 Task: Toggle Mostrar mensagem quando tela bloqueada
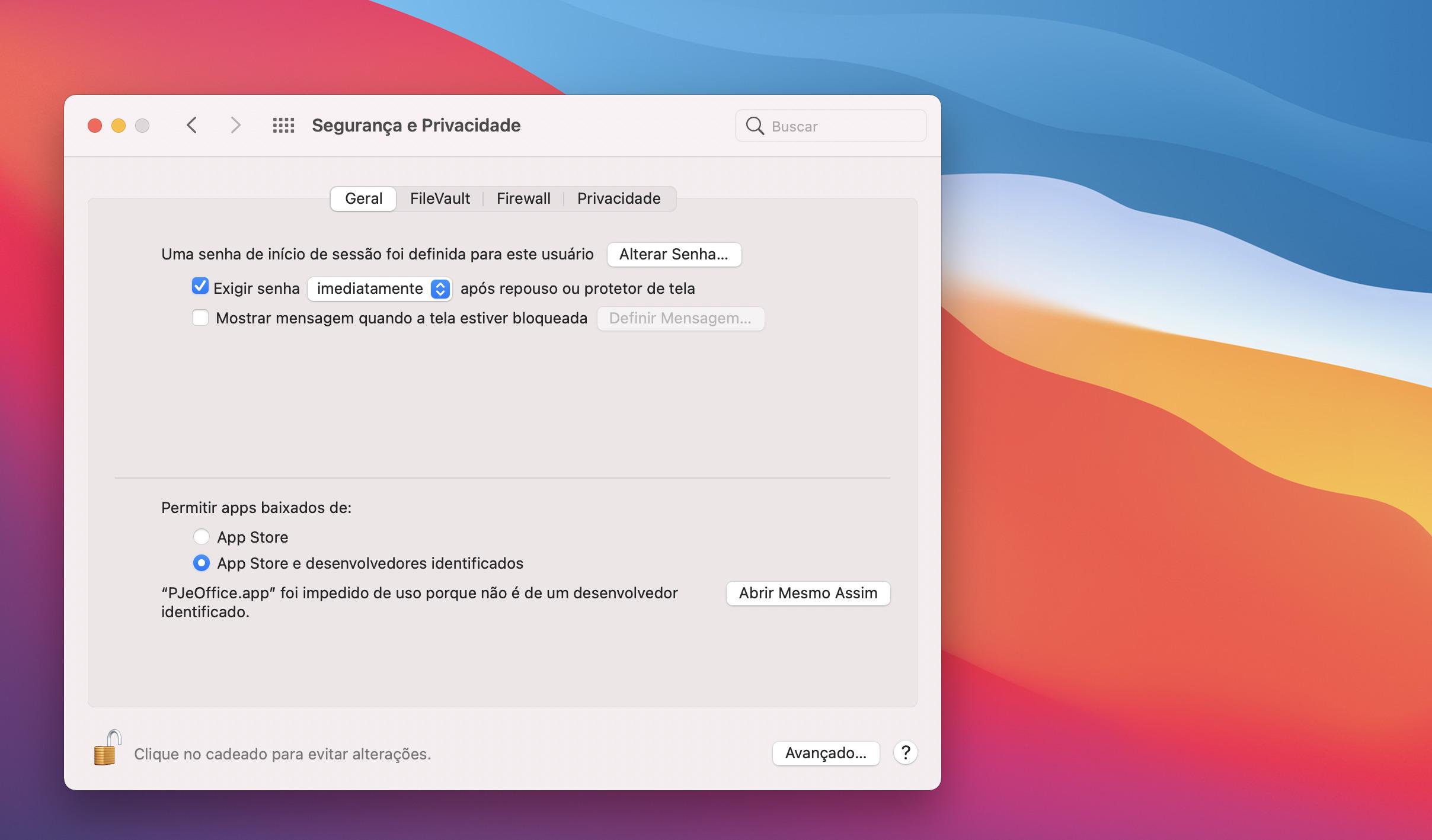click(199, 318)
